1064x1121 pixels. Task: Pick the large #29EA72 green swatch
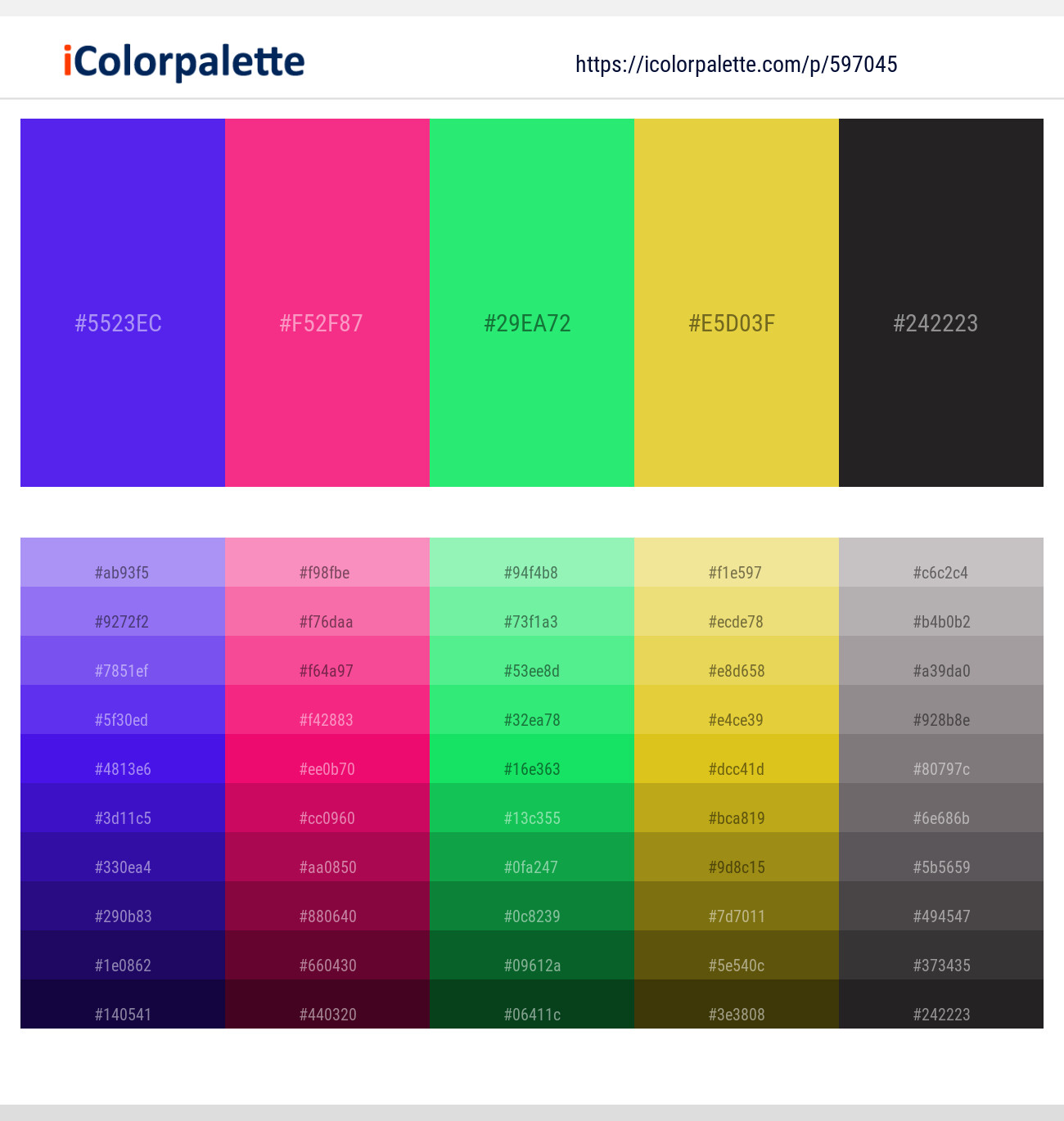click(532, 303)
